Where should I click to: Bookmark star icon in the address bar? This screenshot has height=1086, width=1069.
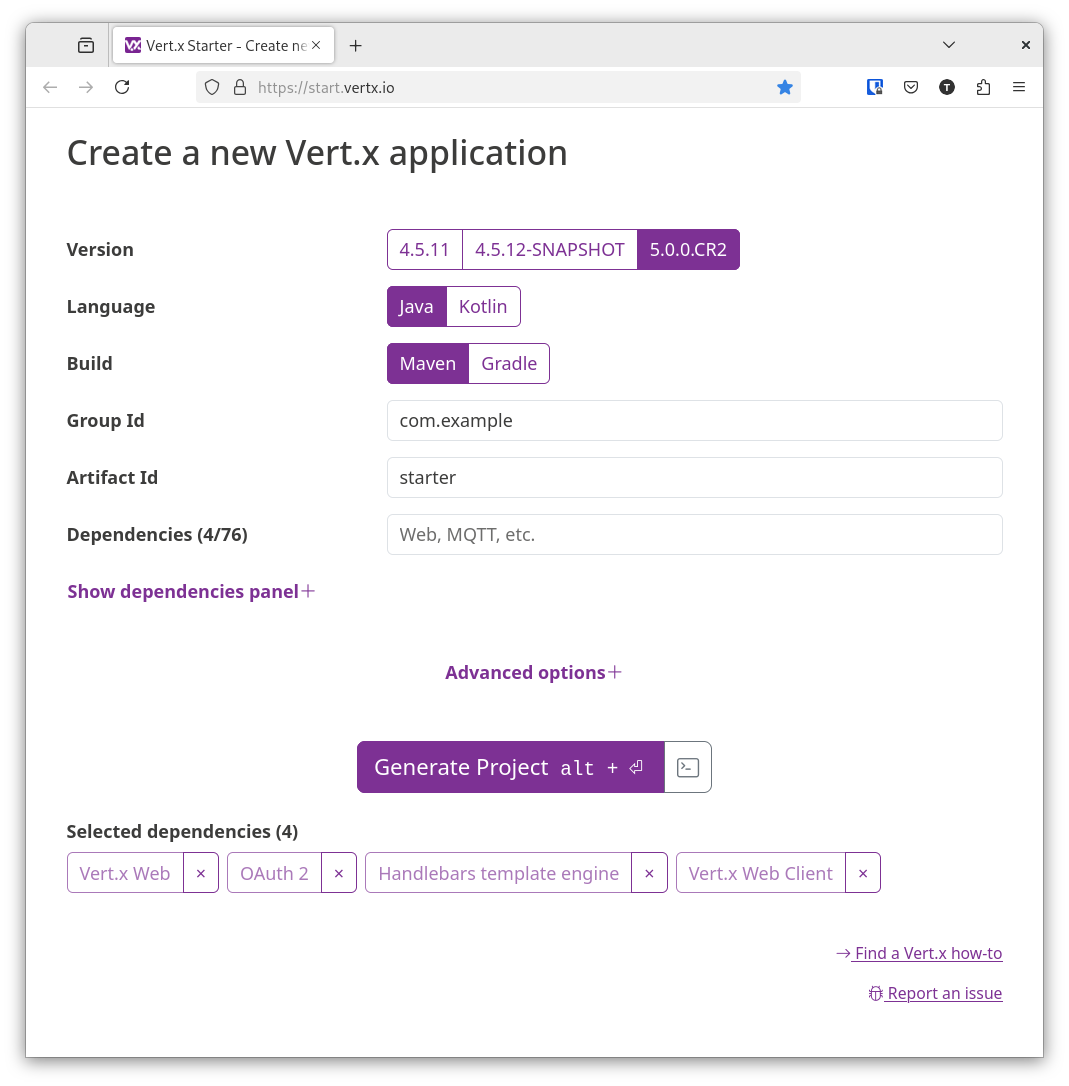pyautogui.click(x=785, y=87)
